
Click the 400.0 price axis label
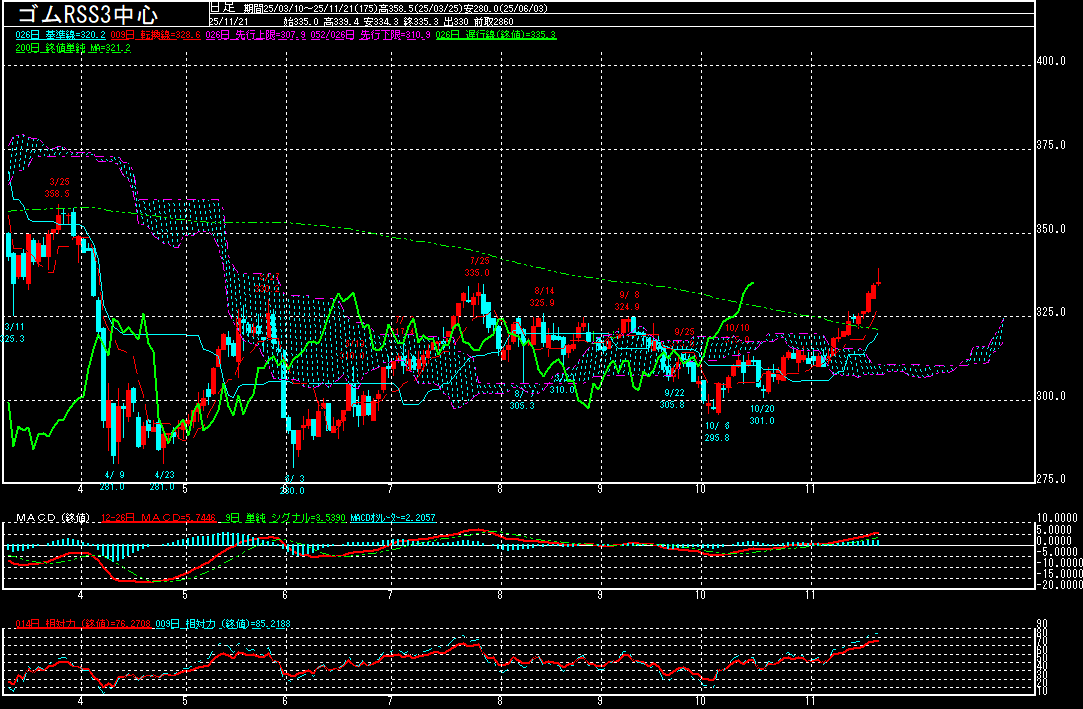pos(1052,62)
